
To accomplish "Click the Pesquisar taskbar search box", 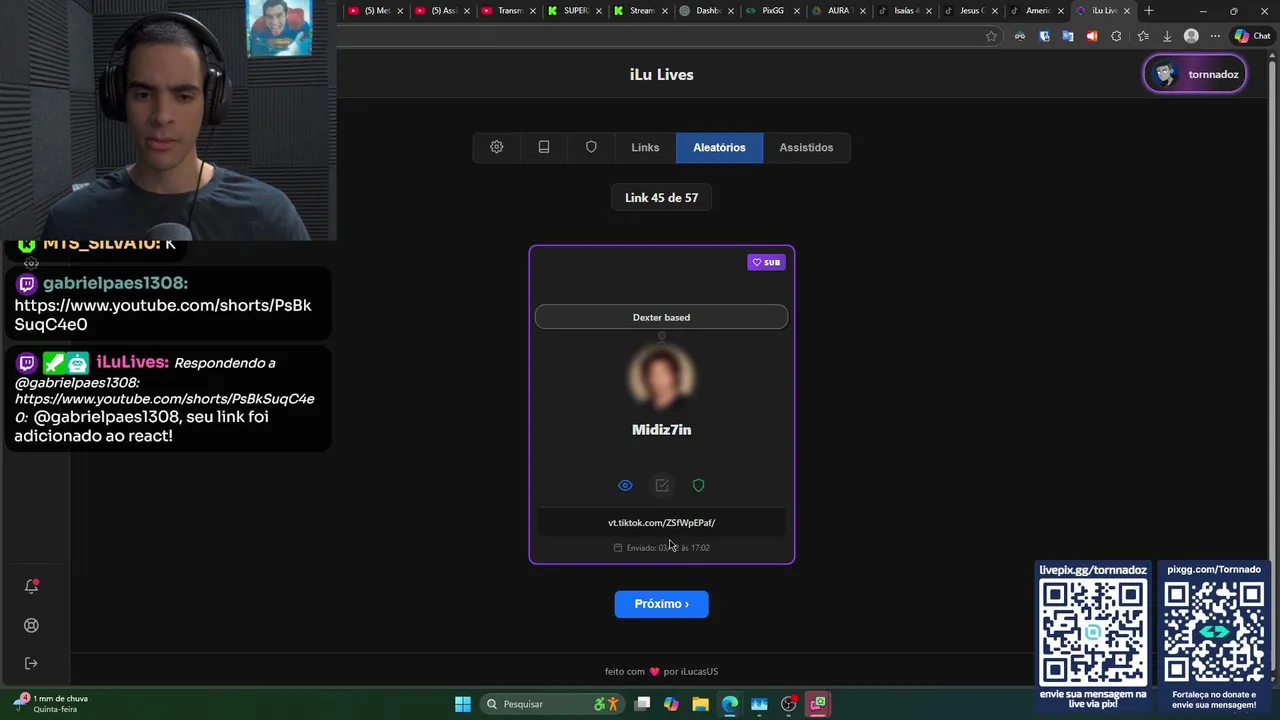I will point(553,704).
